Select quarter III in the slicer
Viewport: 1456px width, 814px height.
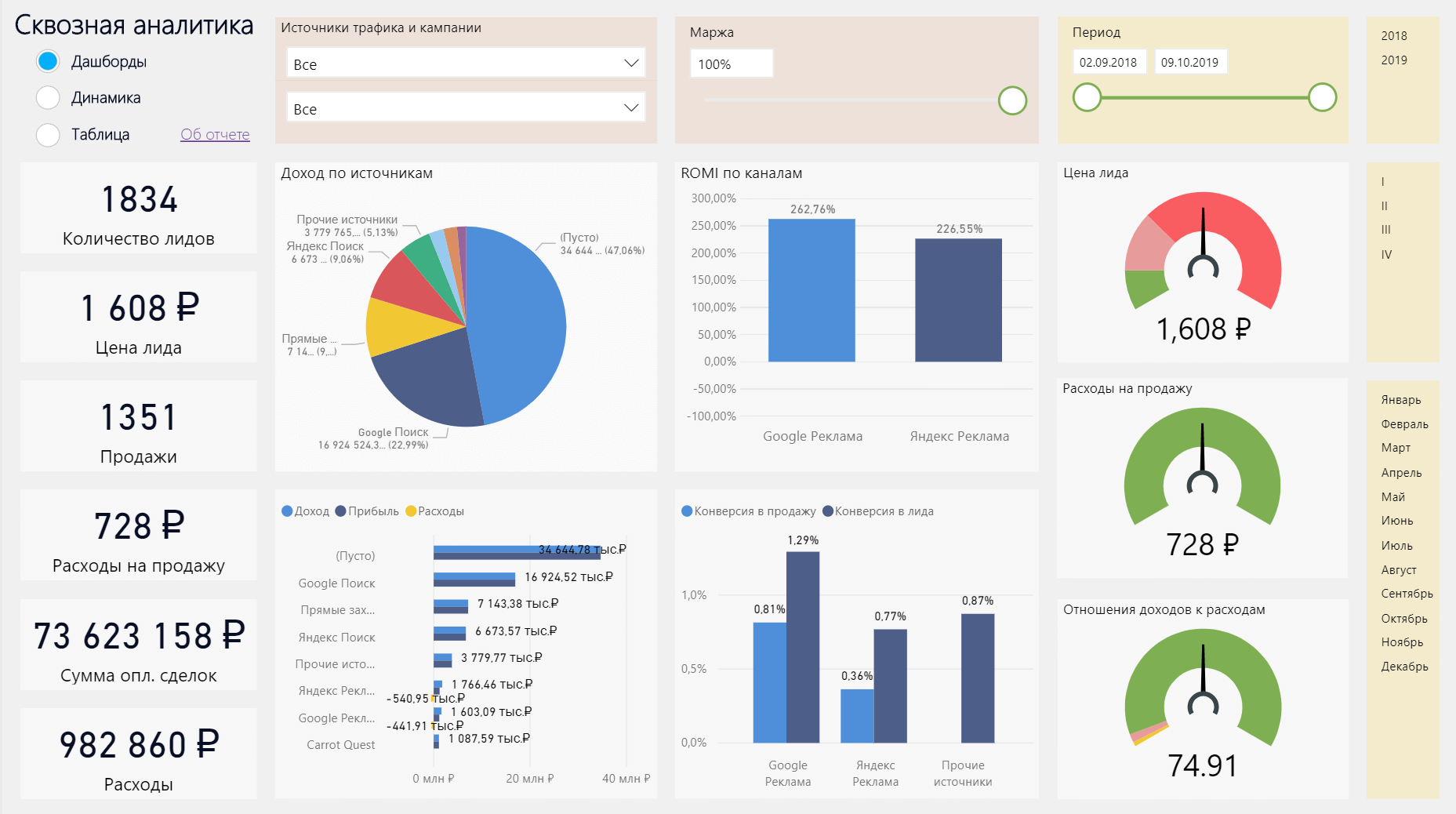pyautogui.click(x=1386, y=231)
